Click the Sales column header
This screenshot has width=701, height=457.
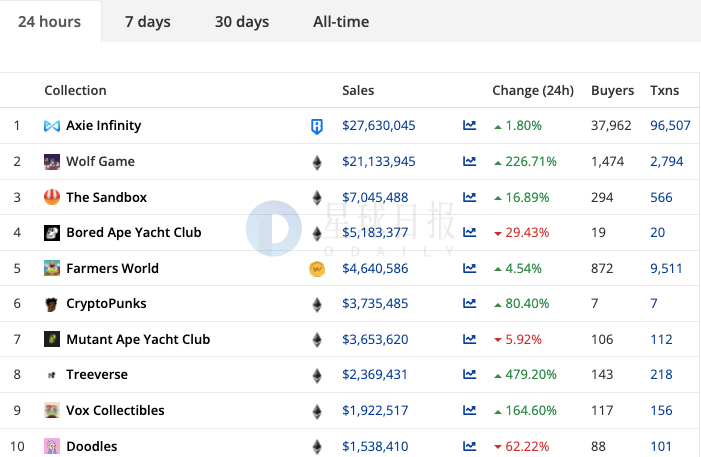click(x=358, y=90)
